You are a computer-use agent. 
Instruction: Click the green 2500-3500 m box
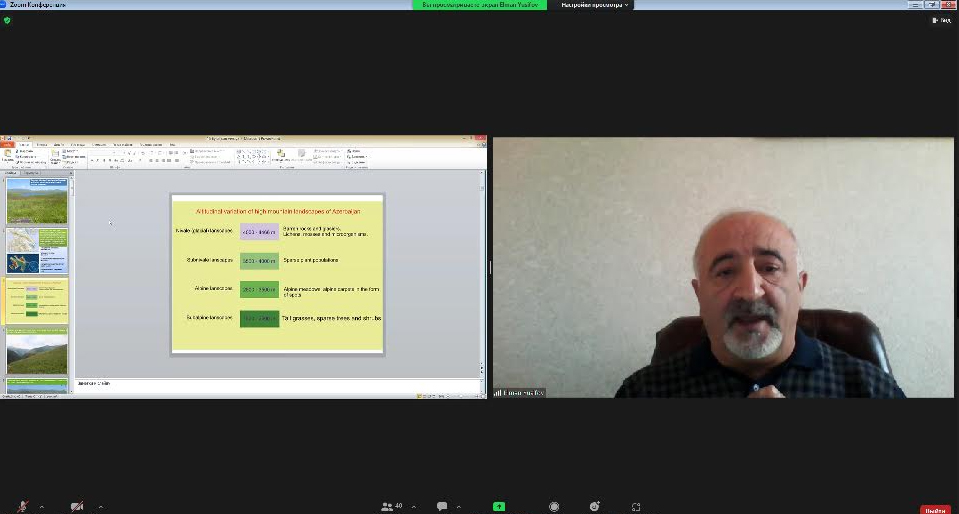click(259, 289)
